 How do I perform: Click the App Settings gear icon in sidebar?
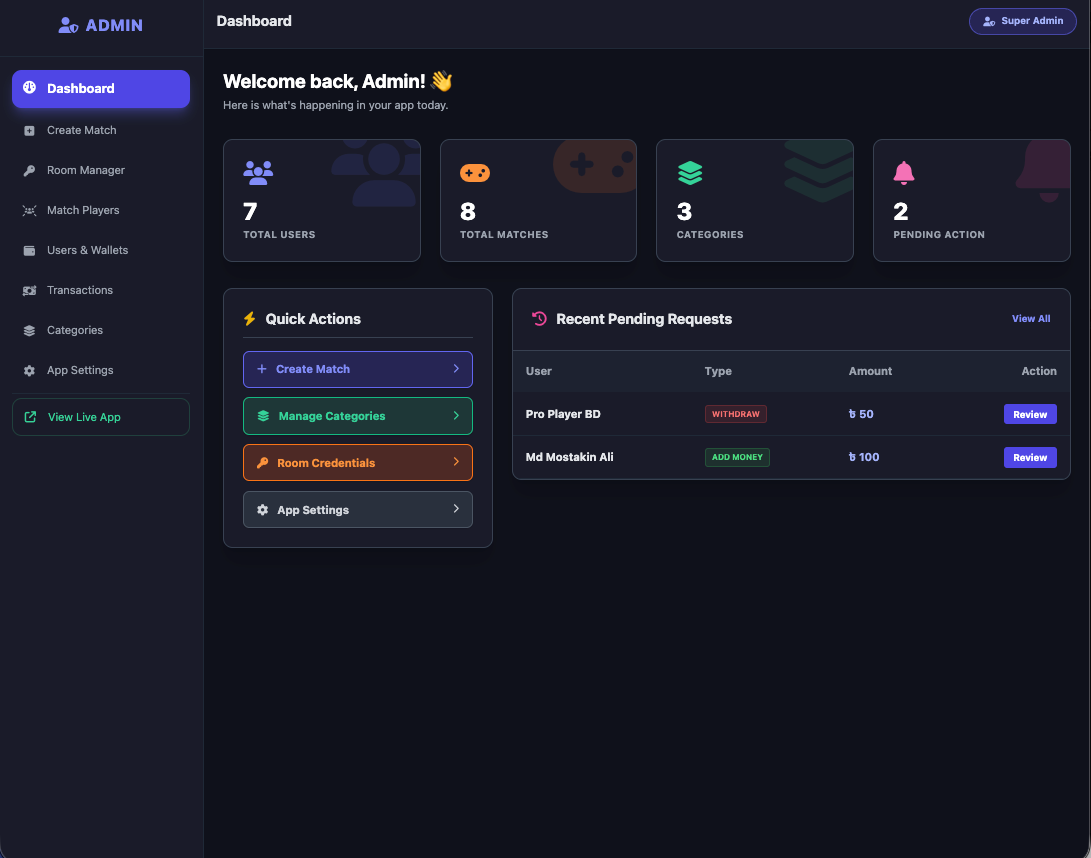click(29, 371)
